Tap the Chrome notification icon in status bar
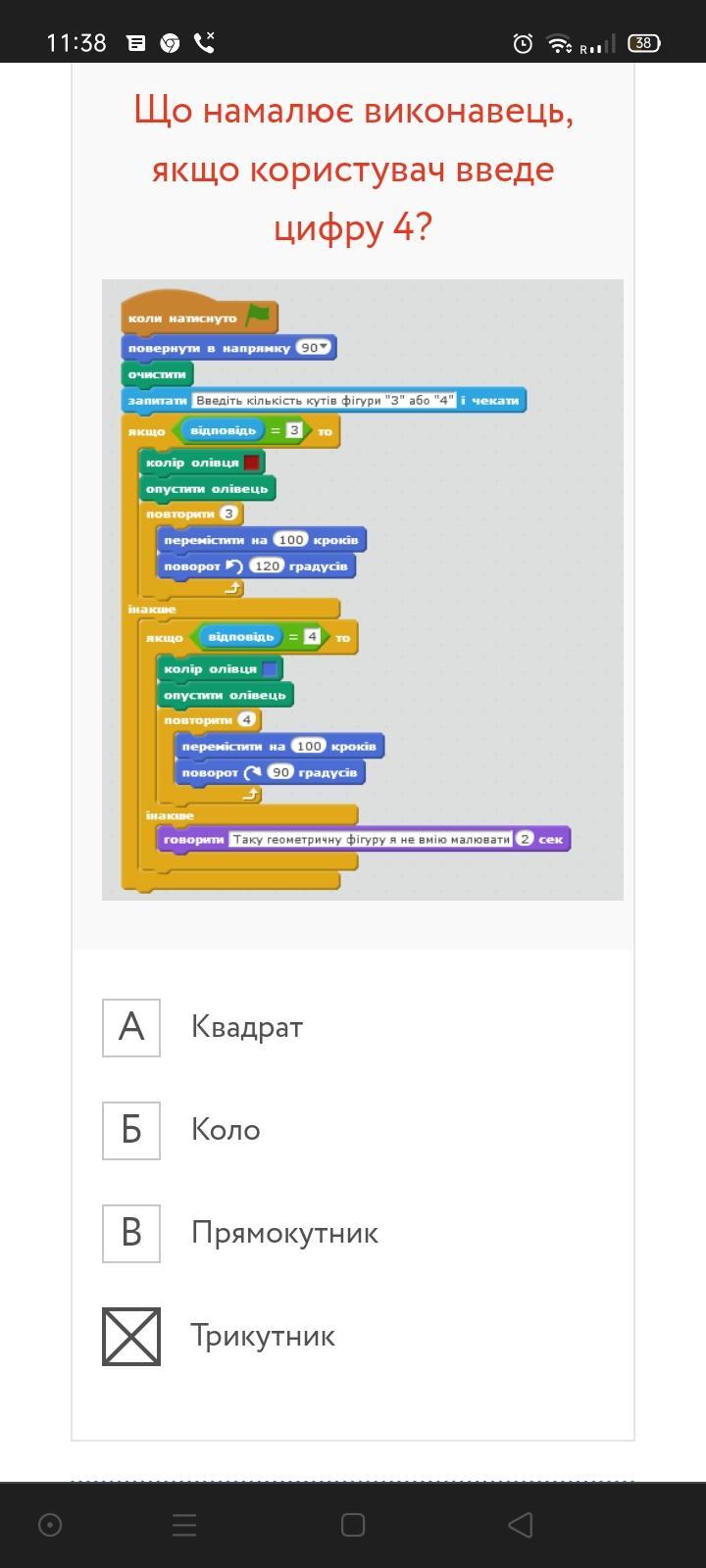706x1568 pixels. (170, 43)
